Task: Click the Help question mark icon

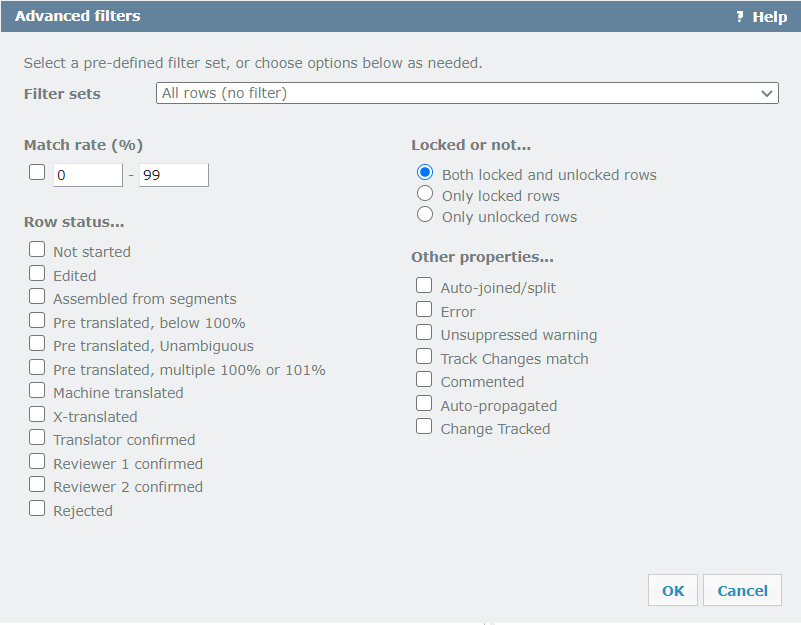Action: [x=739, y=16]
